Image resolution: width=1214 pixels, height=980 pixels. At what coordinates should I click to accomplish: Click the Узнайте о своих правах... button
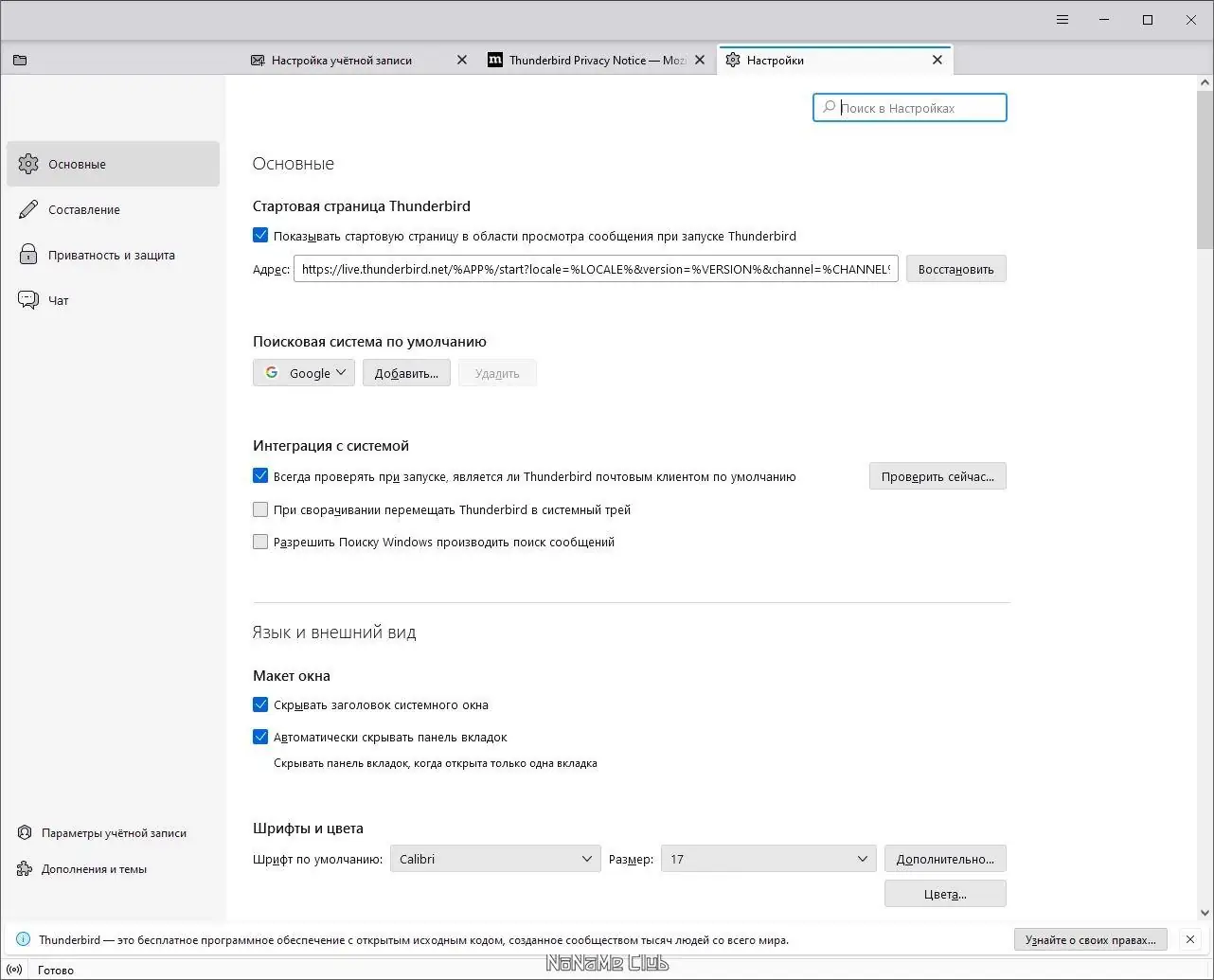(x=1091, y=940)
